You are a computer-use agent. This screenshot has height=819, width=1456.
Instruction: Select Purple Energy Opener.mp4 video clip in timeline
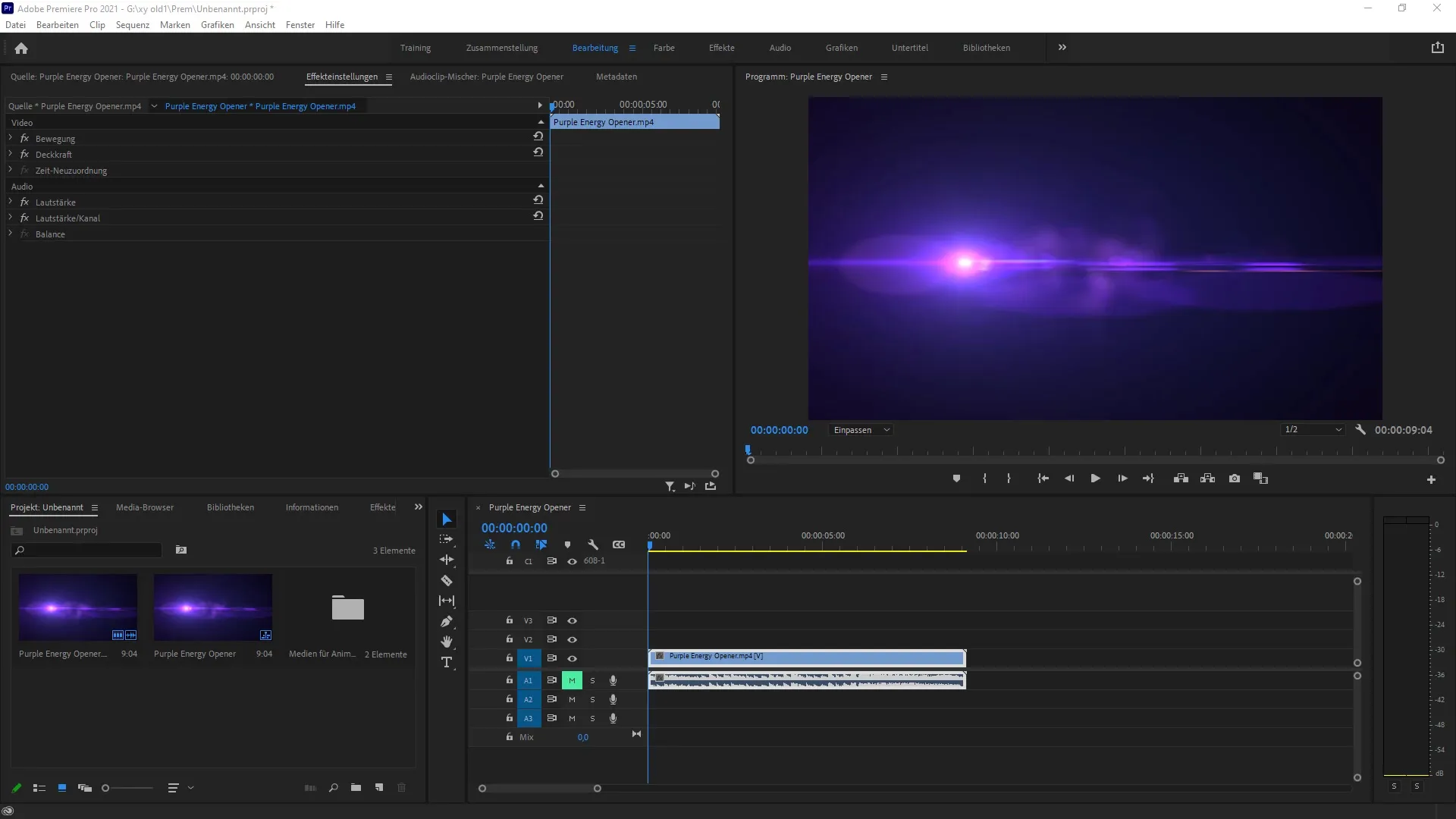pos(807,657)
